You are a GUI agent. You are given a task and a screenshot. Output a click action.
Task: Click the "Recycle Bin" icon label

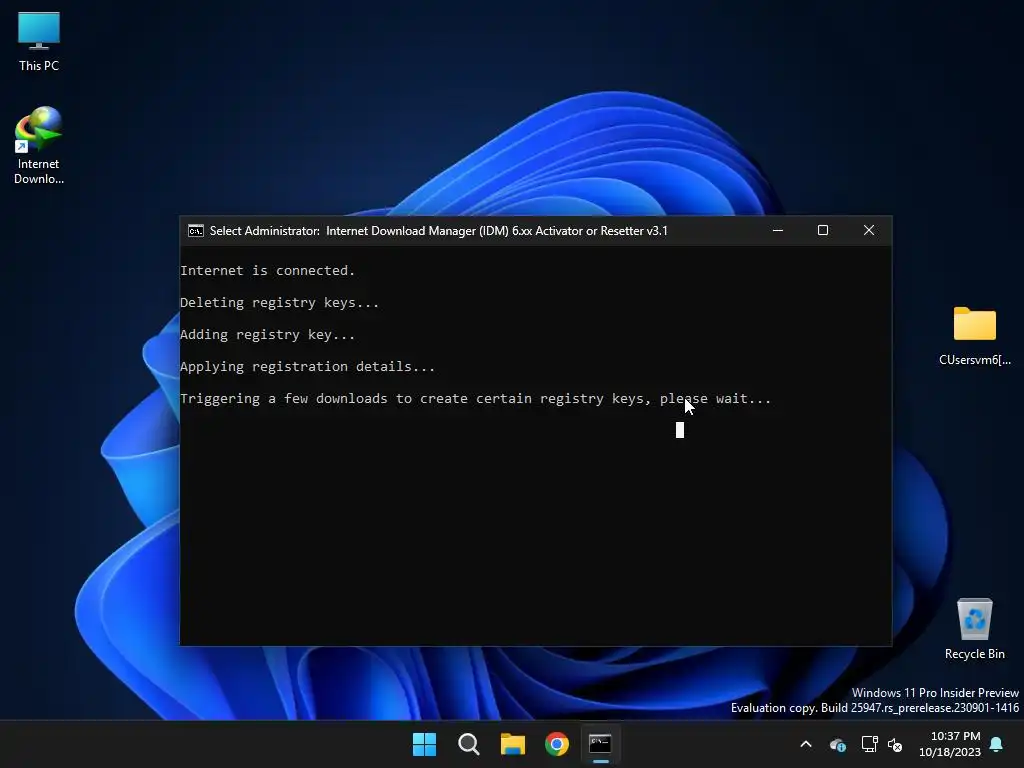click(x=974, y=654)
